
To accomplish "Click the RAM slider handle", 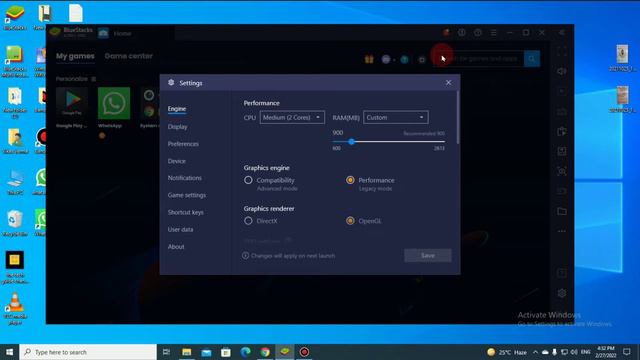I will click(x=351, y=142).
